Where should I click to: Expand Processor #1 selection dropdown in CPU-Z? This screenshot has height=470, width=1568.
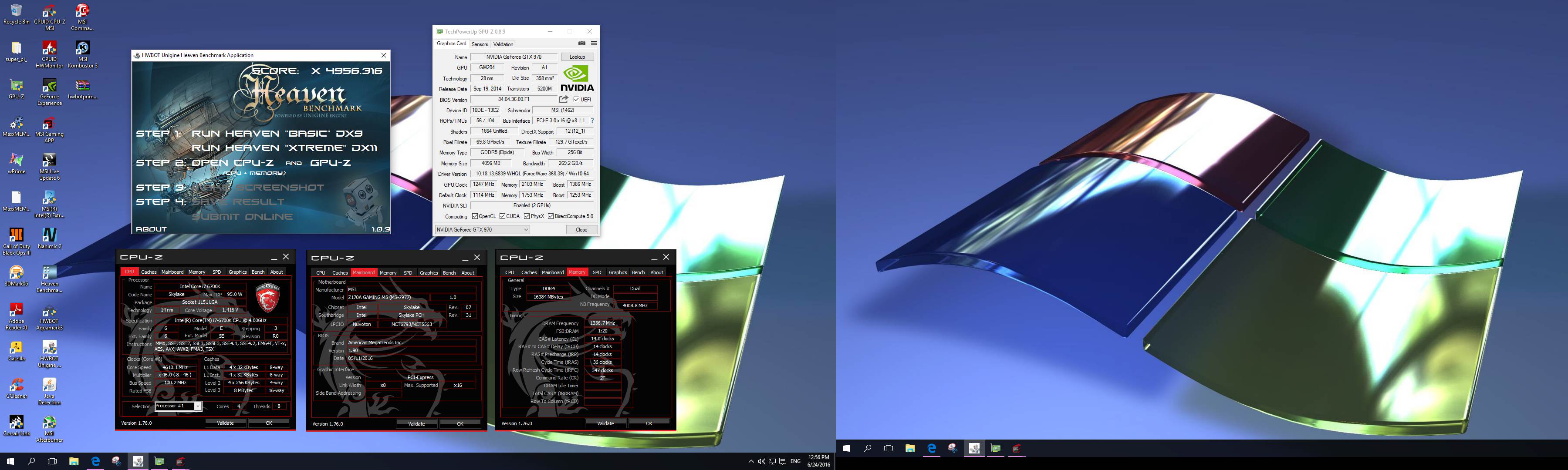point(197,406)
